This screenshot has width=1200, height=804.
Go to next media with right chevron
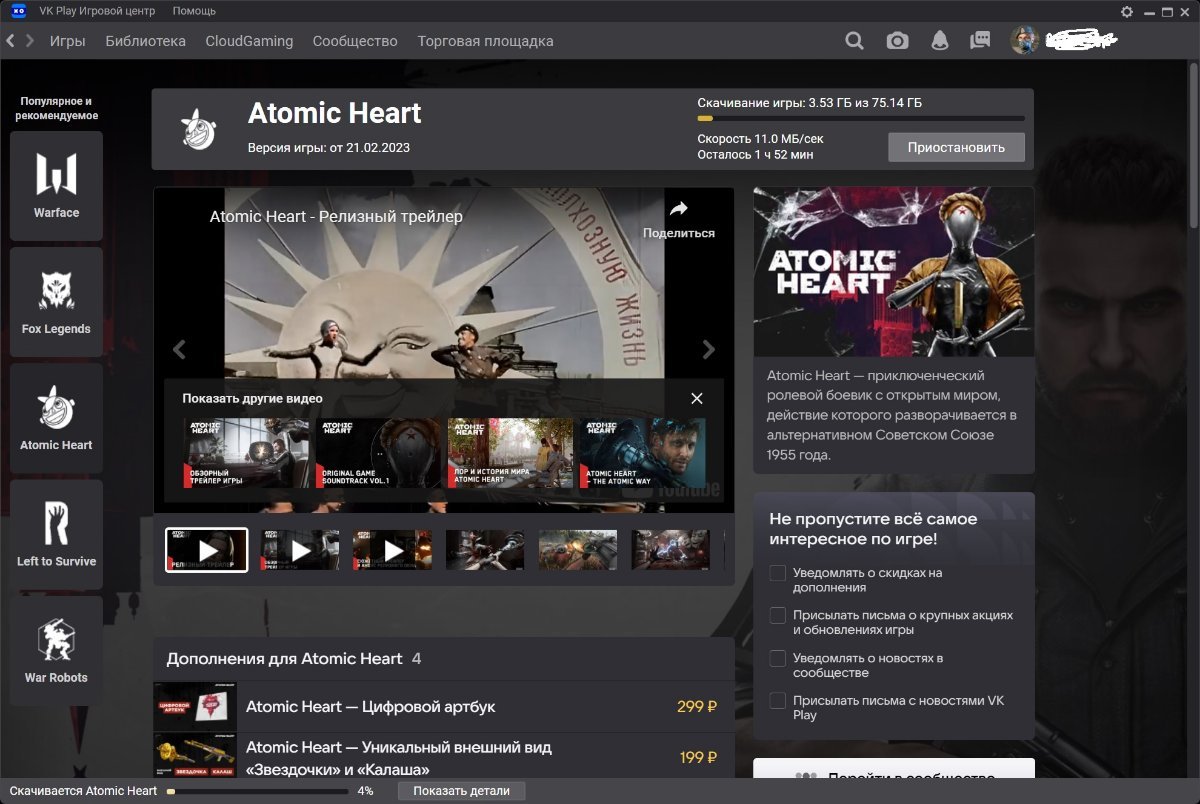(x=709, y=349)
